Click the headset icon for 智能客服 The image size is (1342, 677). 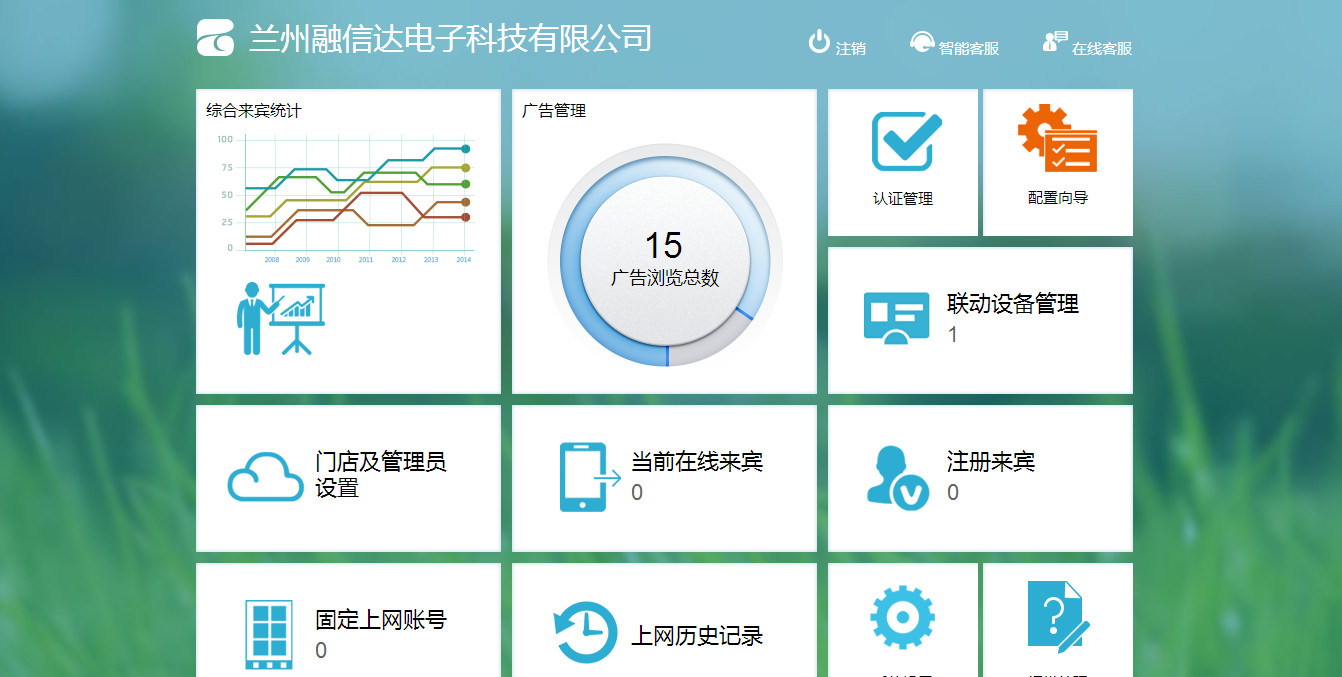click(921, 42)
